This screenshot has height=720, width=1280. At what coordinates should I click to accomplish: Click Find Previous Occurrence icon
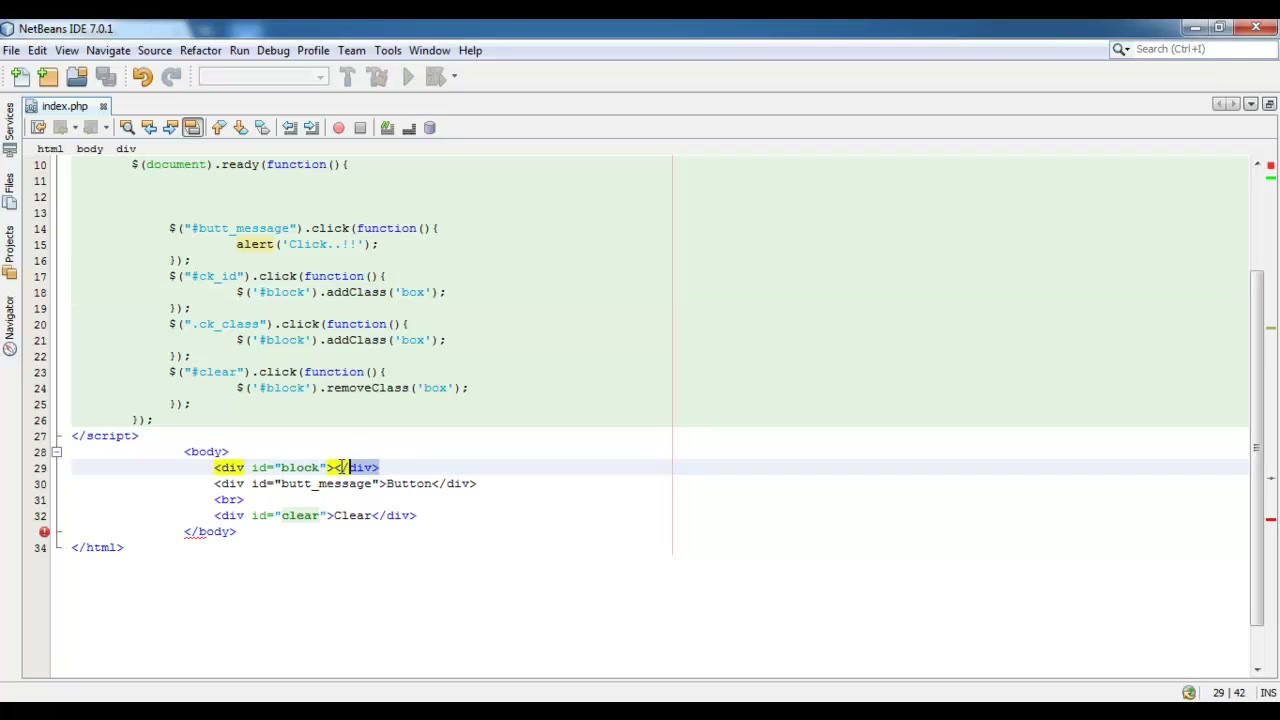pyautogui.click(x=149, y=128)
